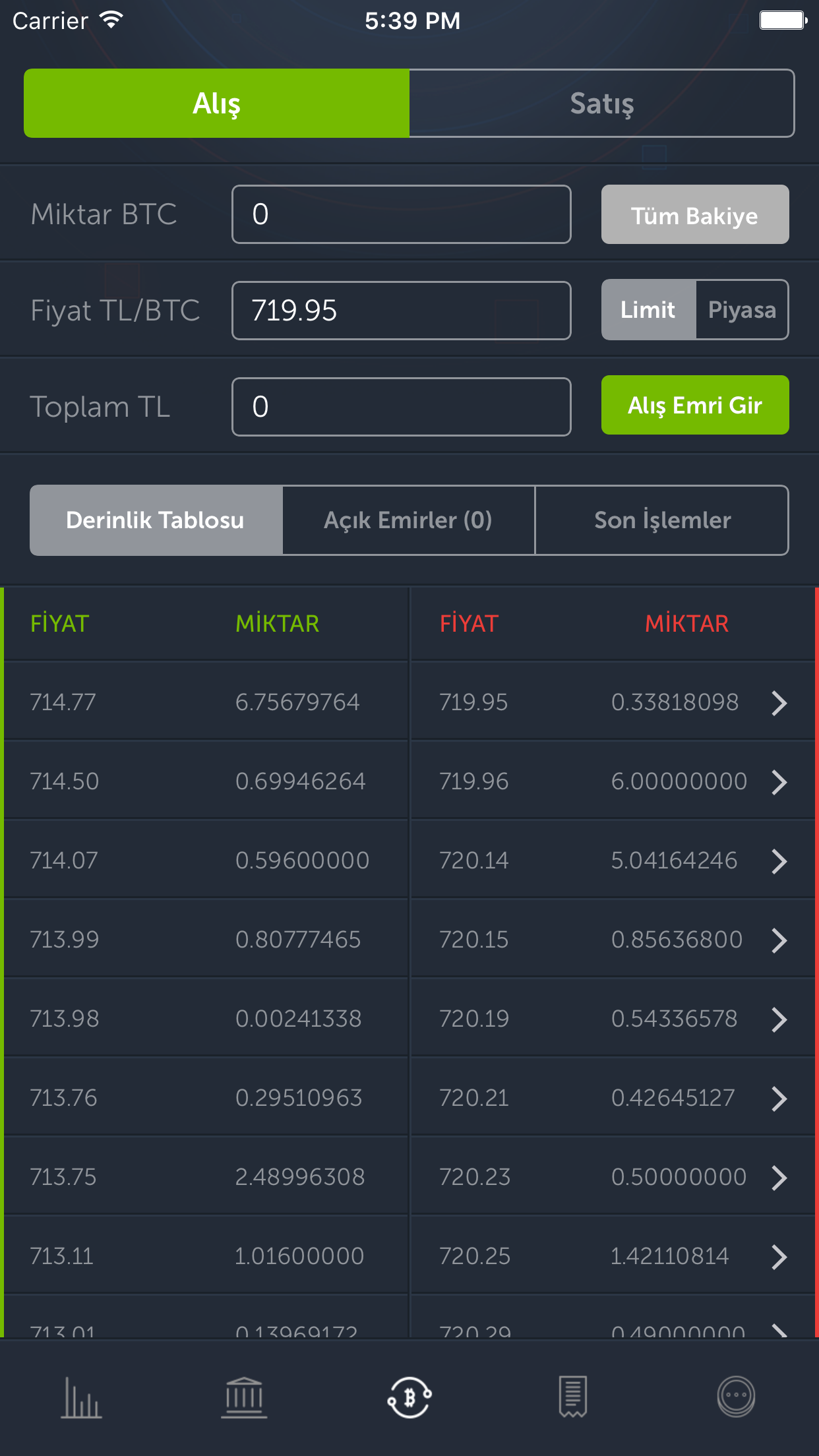Open chevron for 720.23 ask row
The width and height of the screenshot is (819, 1456).
779,1178
